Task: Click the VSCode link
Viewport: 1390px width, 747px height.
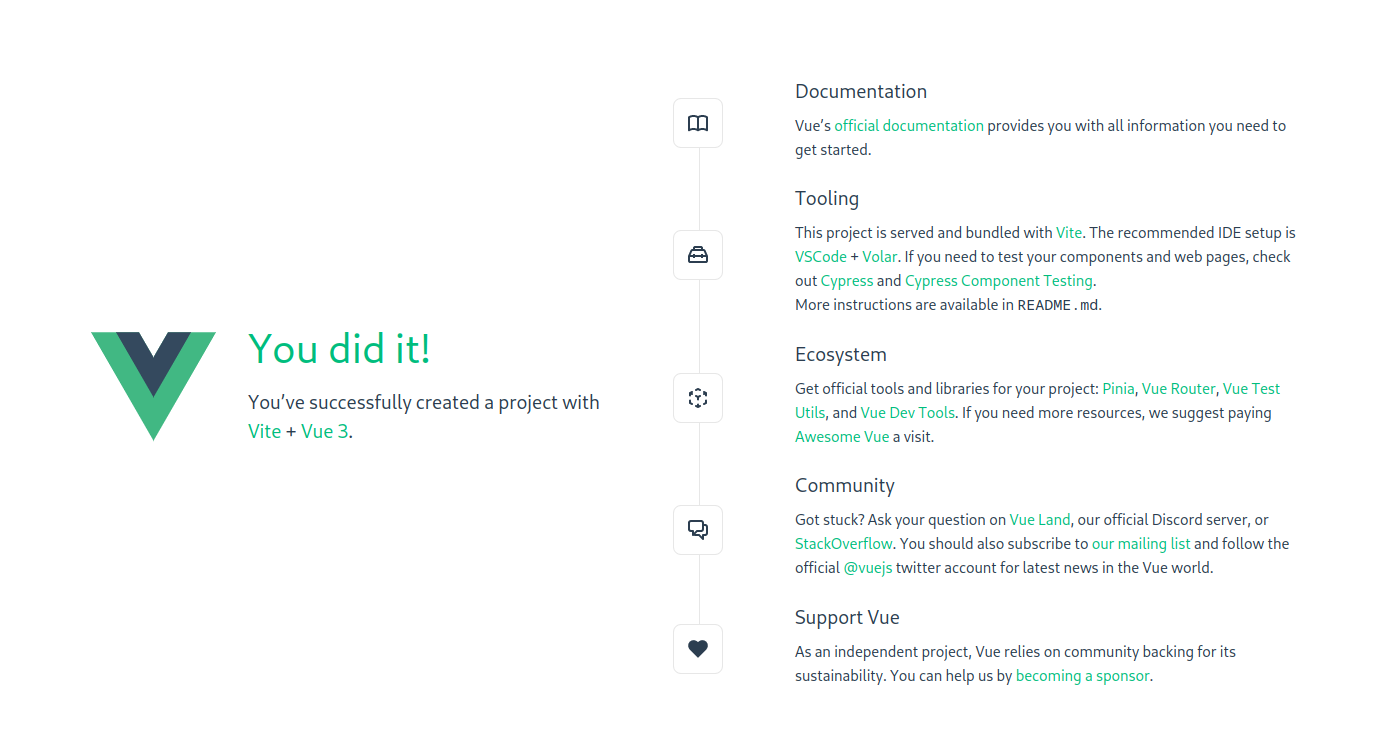Action: click(820, 256)
